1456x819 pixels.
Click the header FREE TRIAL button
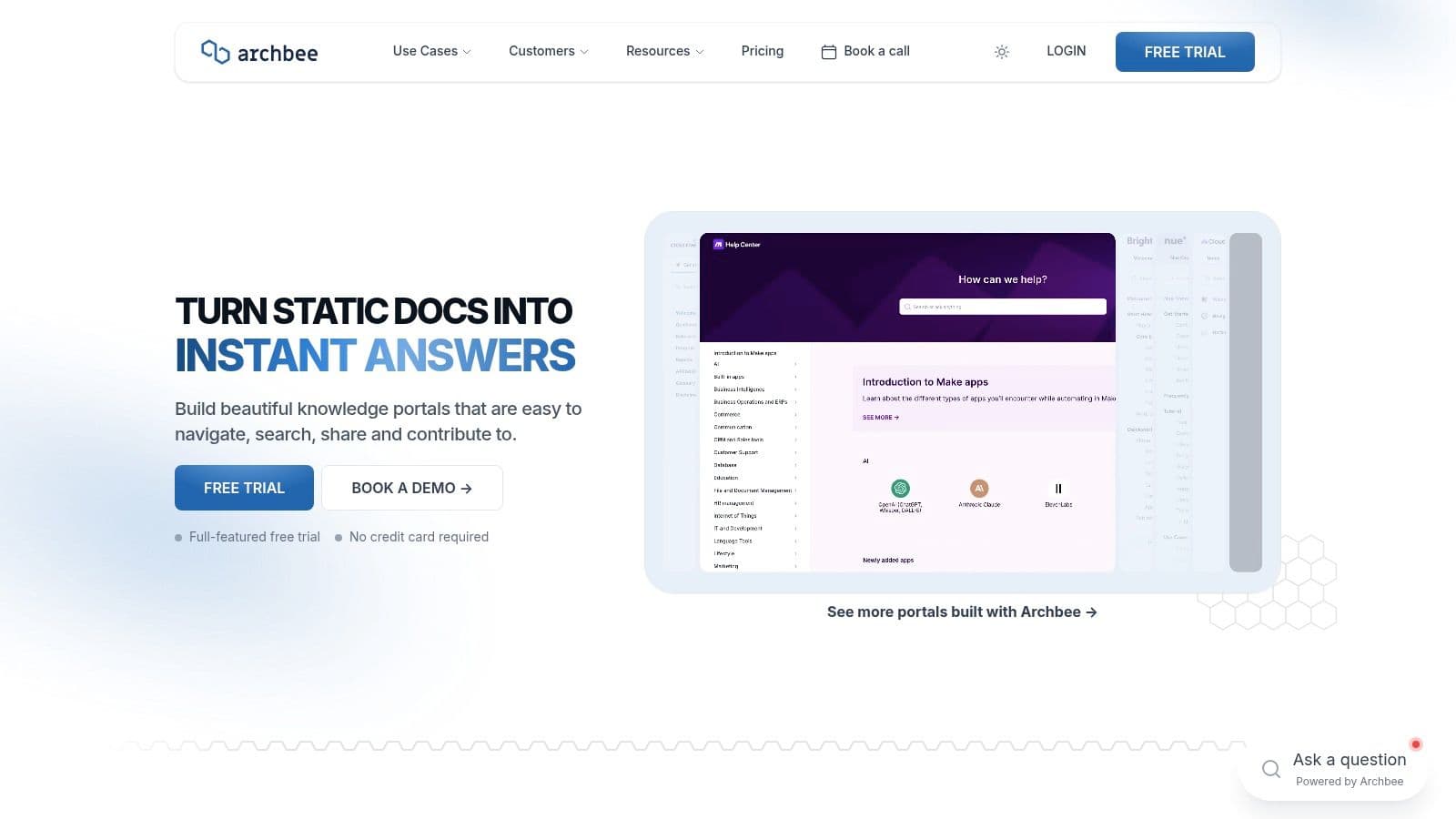pyautogui.click(x=1185, y=52)
